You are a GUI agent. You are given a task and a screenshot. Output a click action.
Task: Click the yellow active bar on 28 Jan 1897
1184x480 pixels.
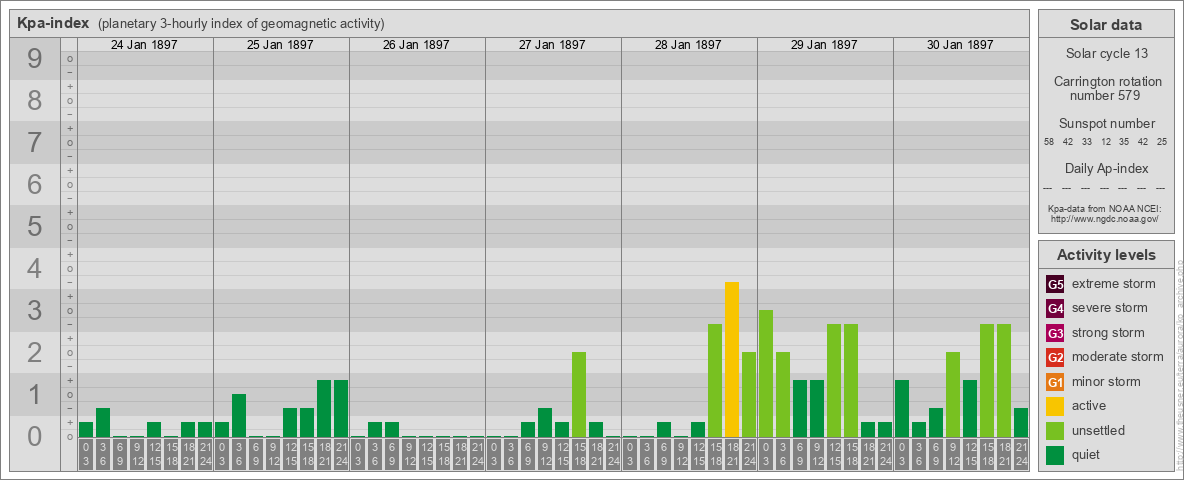point(732,359)
